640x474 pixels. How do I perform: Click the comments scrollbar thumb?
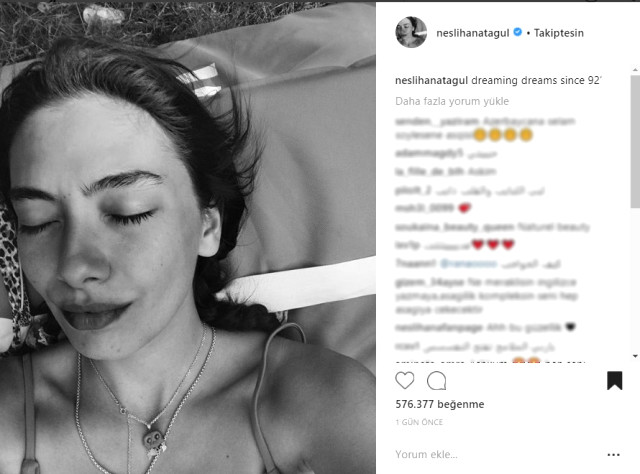pos(636,142)
